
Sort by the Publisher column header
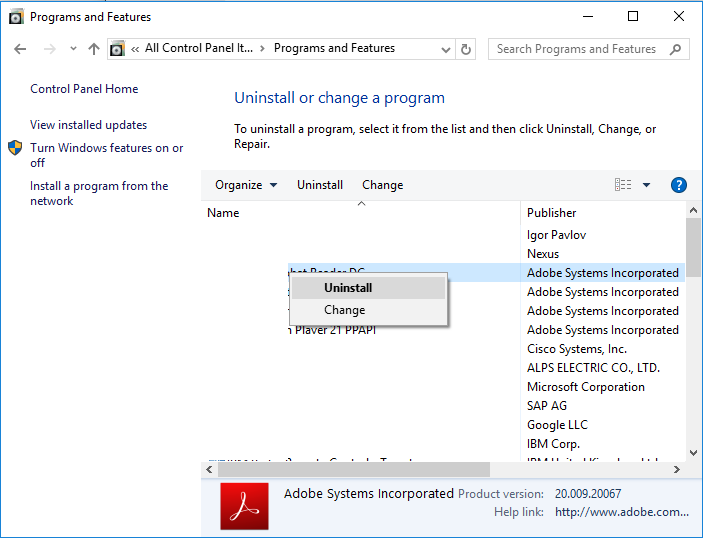tap(603, 213)
